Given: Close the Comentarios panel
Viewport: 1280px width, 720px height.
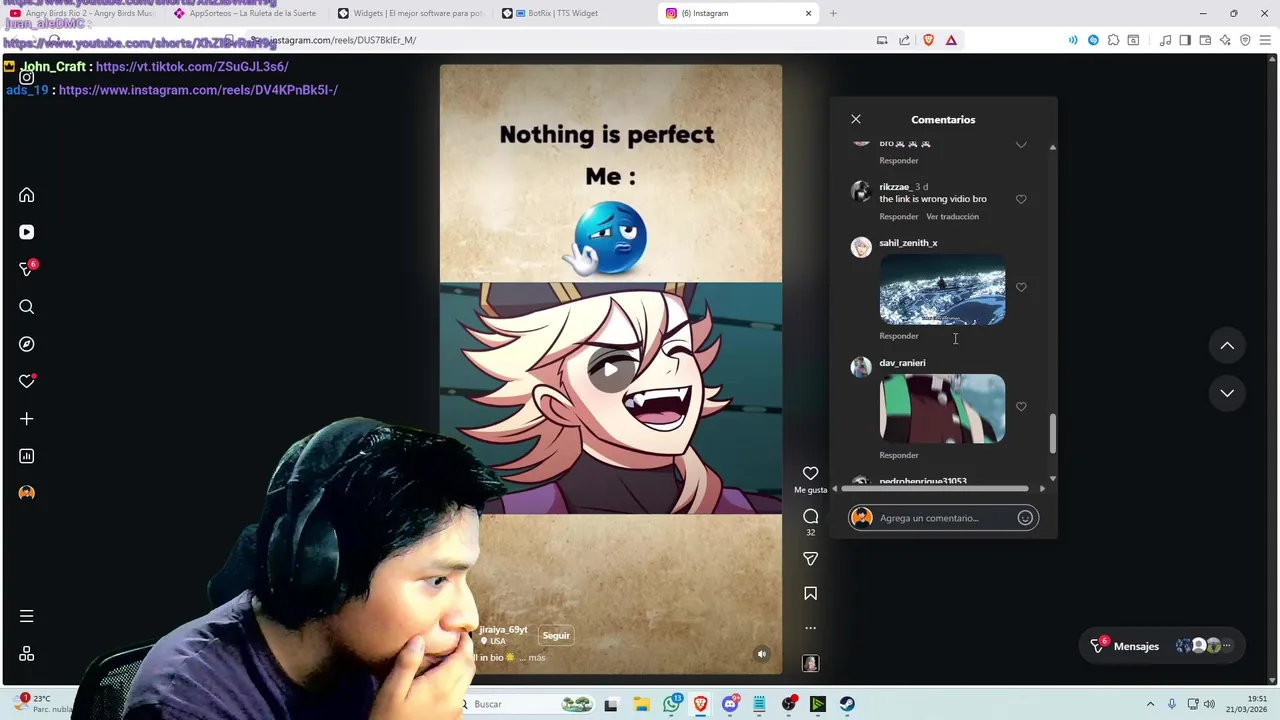Looking at the screenshot, I should coord(856,119).
